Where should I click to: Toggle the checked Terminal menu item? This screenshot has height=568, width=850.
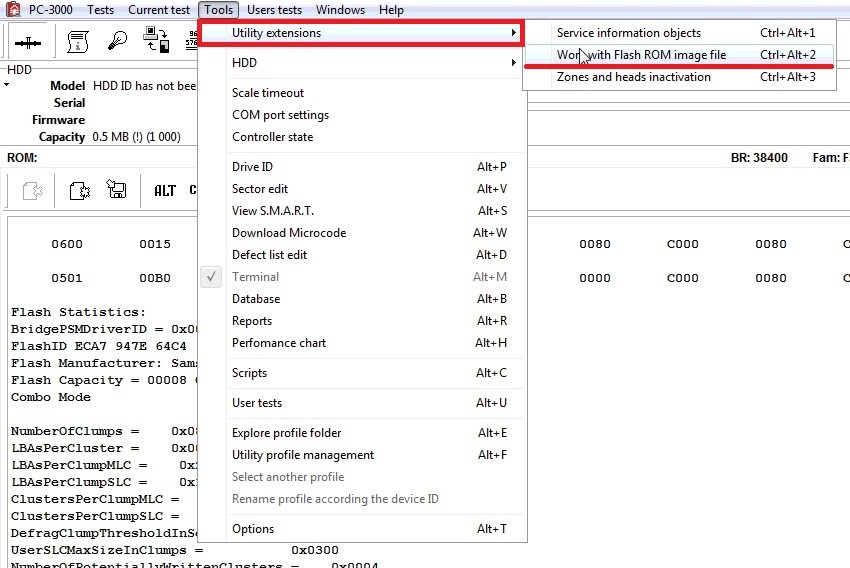click(x=256, y=277)
